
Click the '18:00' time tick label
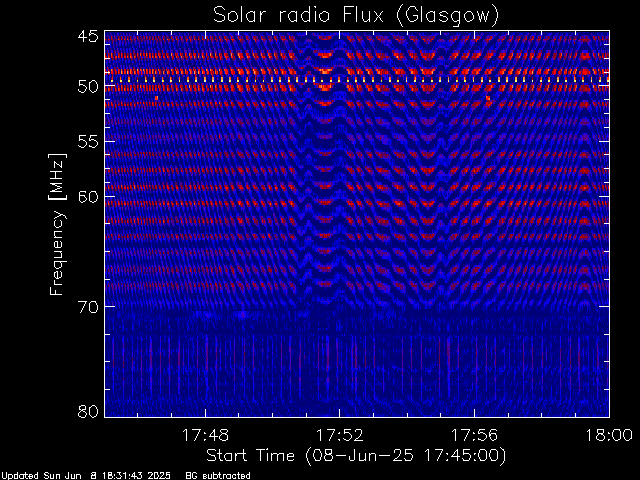pyautogui.click(x=609, y=435)
